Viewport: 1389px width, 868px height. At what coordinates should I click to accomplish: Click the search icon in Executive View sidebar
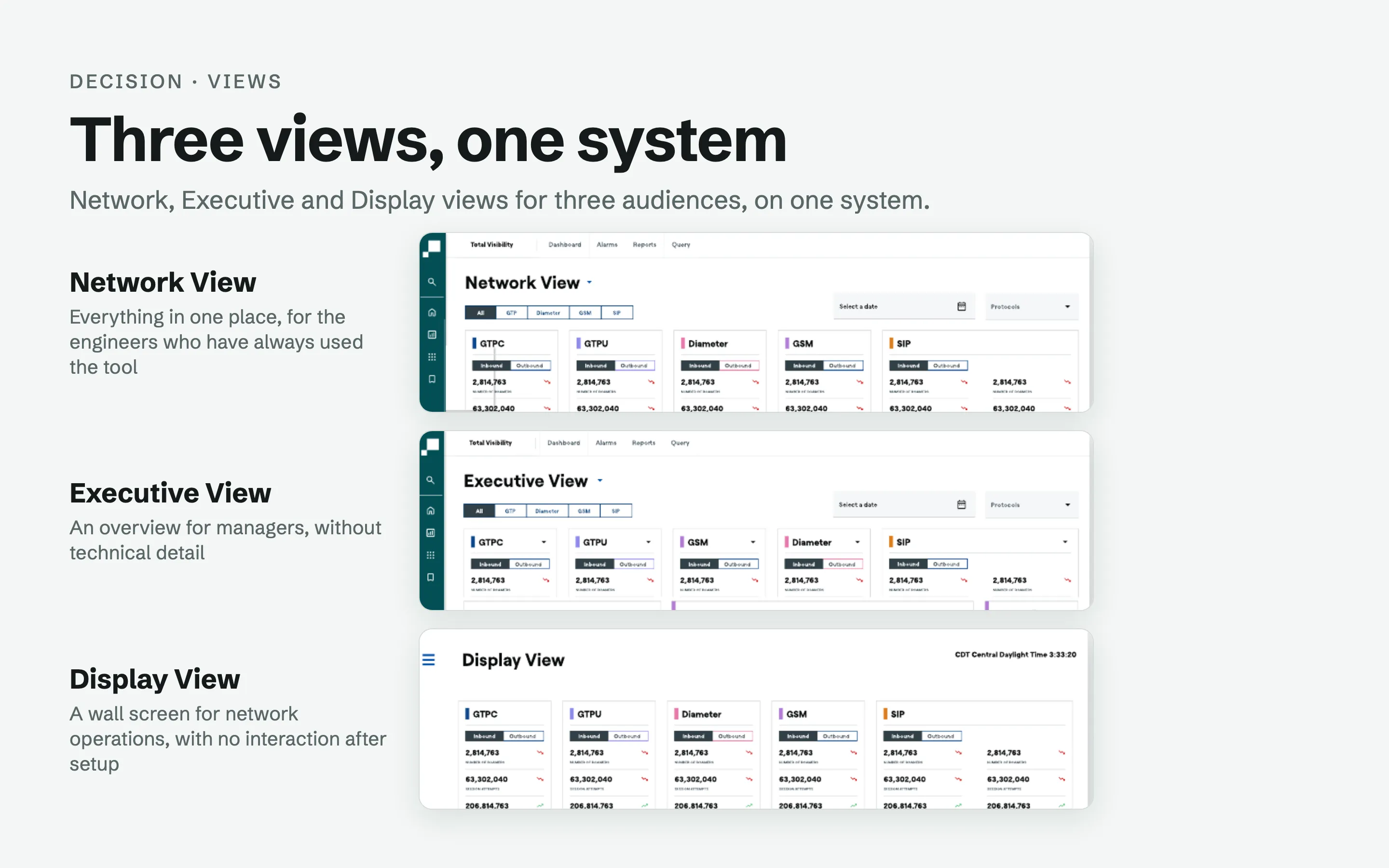(x=431, y=480)
